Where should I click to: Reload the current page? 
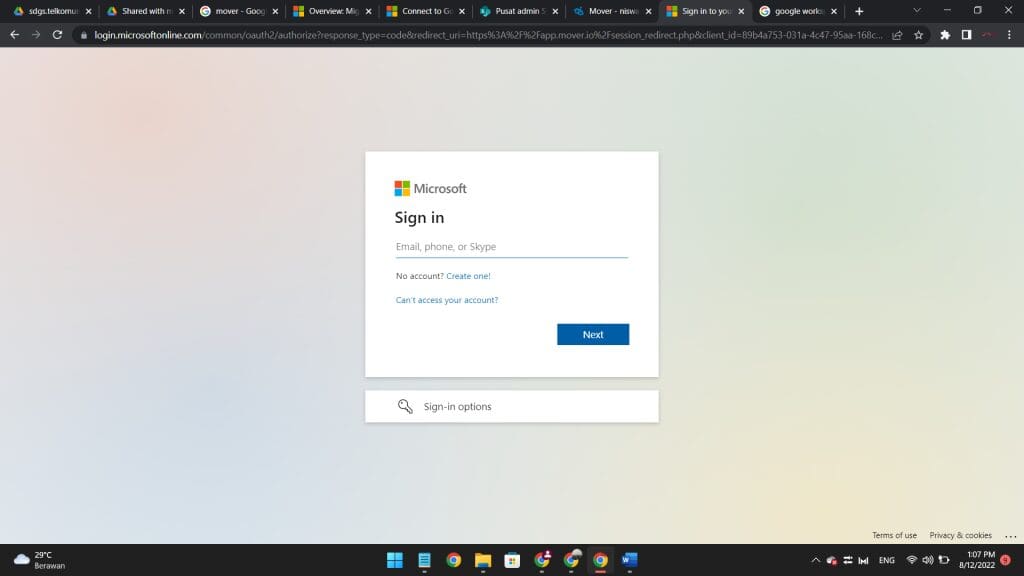(x=57, y=35)
